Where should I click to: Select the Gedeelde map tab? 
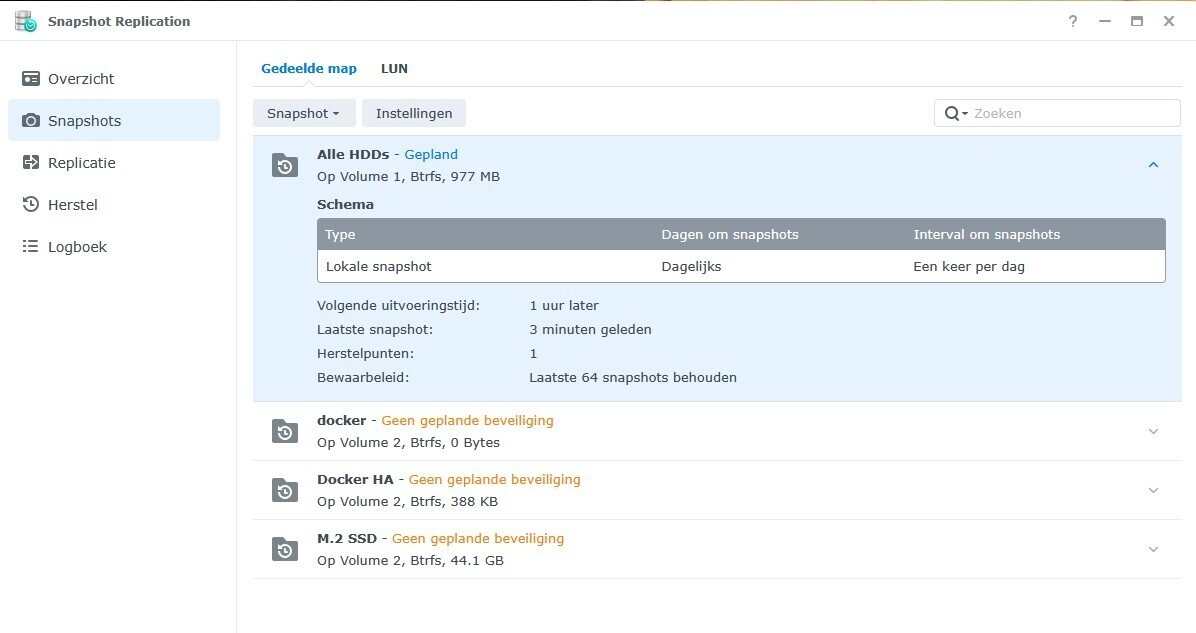308,68
